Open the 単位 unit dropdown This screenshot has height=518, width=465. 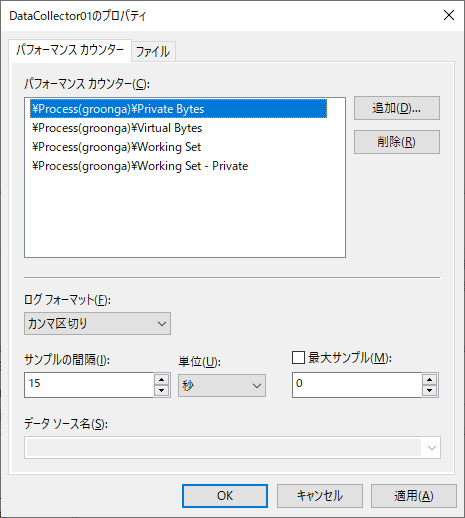point(222,385)
